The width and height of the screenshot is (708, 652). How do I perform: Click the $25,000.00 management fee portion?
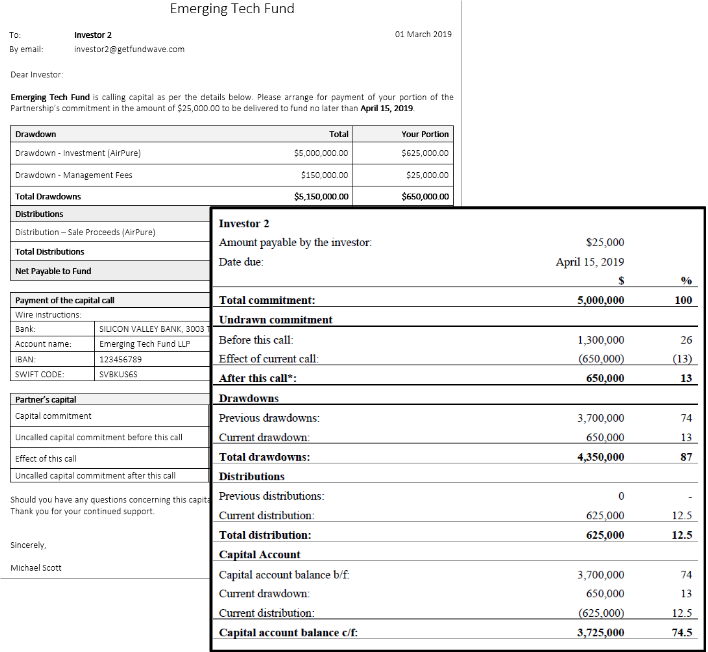[x=427, y=175]
